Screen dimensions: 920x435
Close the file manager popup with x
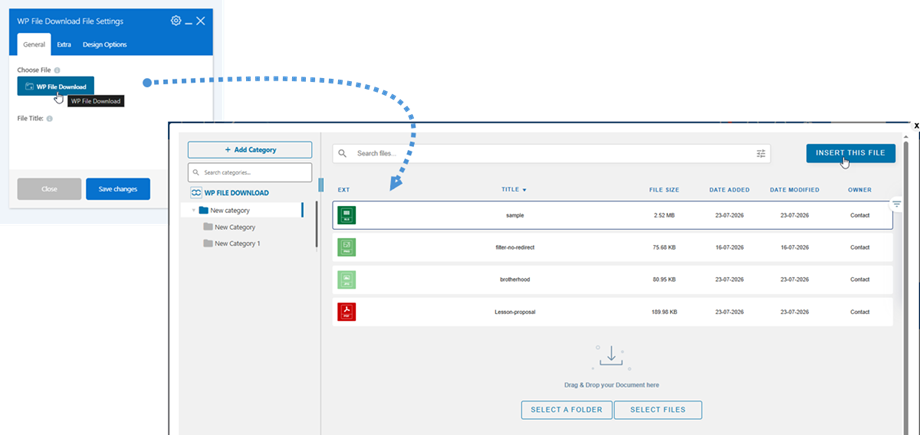point(916,126)
